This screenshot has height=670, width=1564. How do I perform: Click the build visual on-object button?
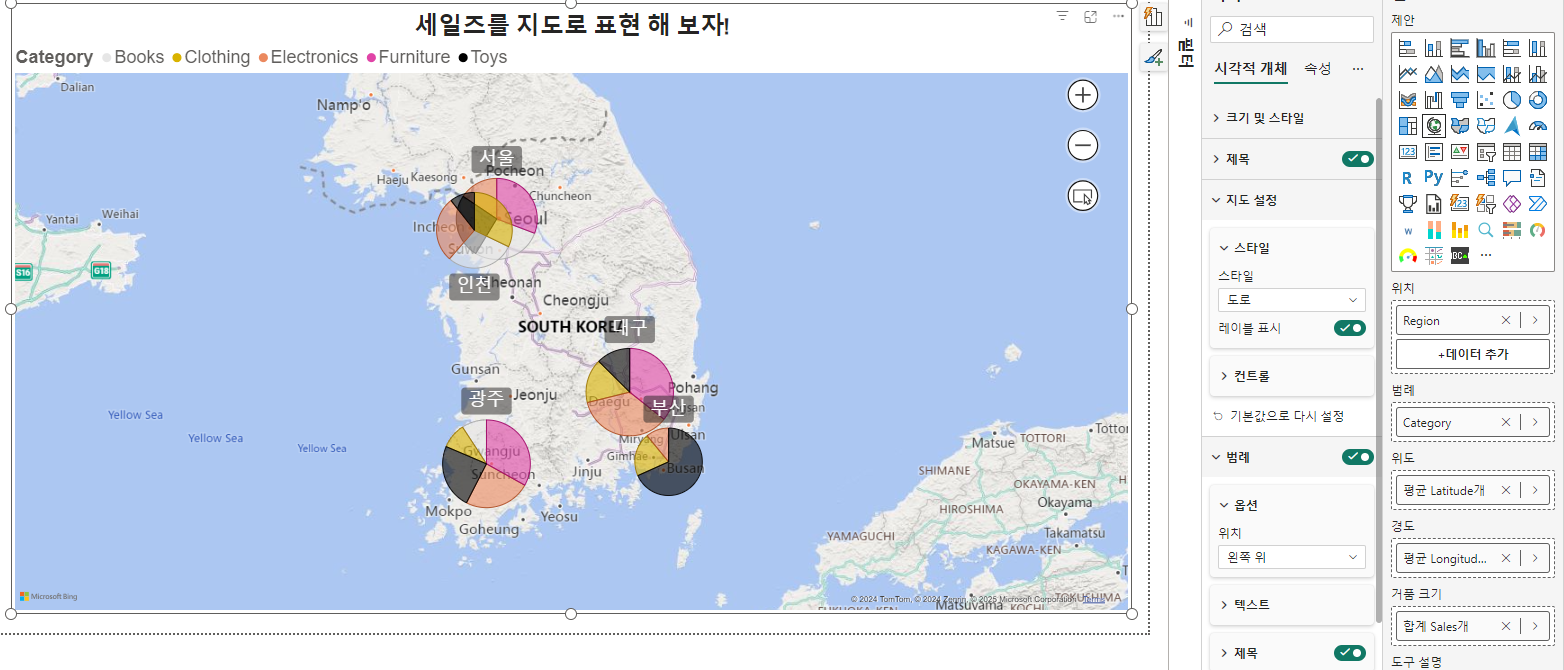point(1154,17)
